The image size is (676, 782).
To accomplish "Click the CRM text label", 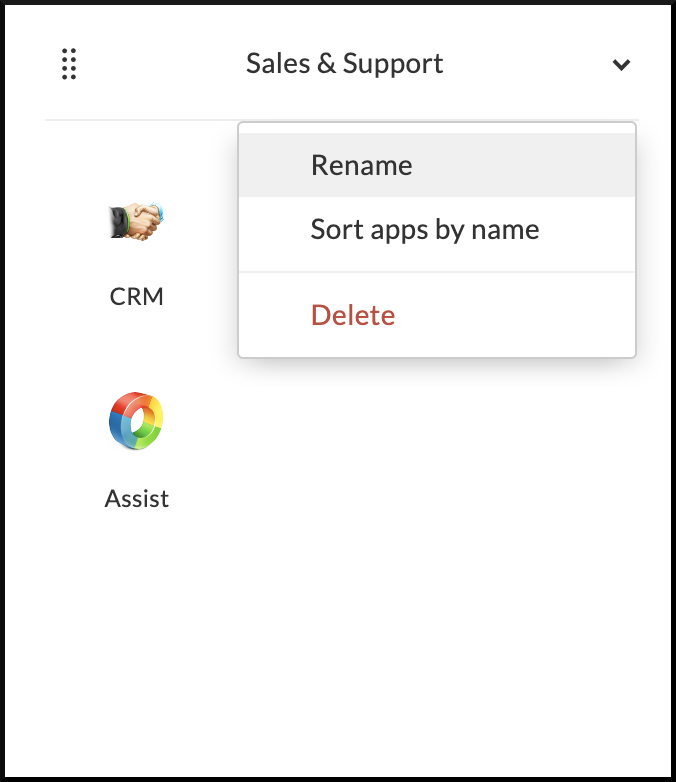I will click(137, 297).
